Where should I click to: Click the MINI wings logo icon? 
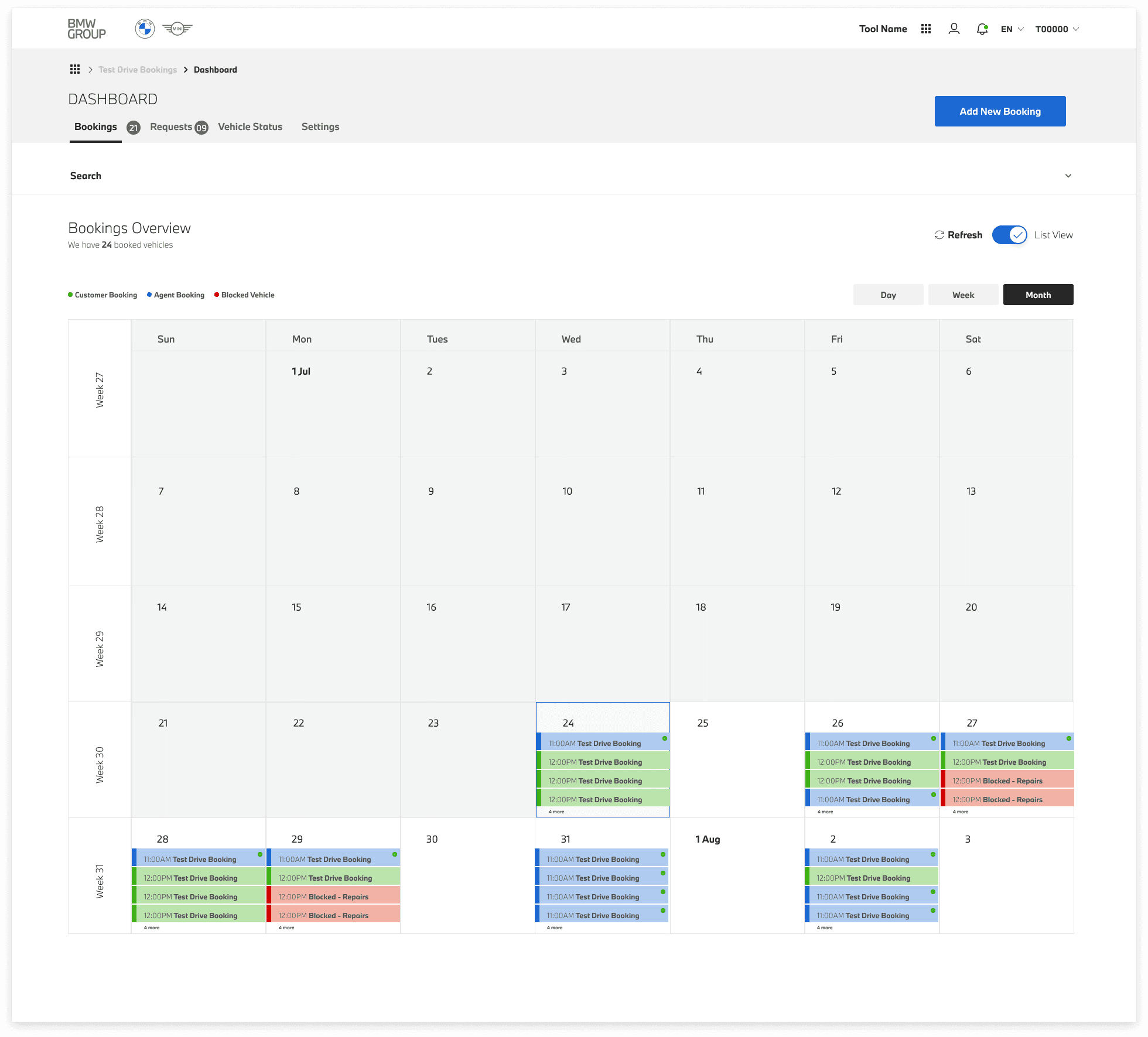pyautogui.click(x=177, y=28)
